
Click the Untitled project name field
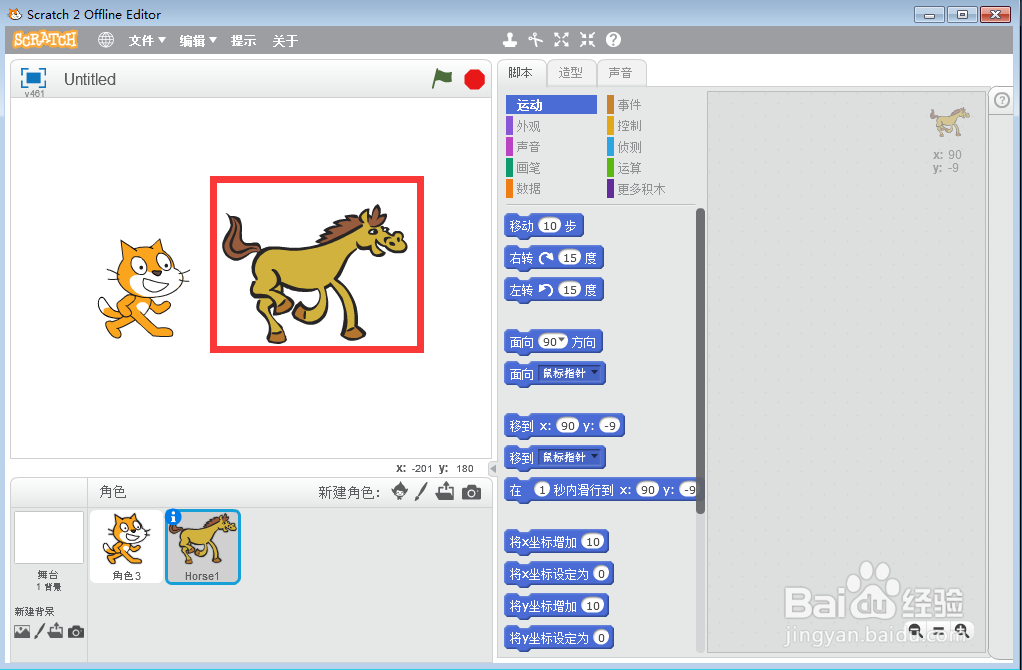[x=90, y=79]
